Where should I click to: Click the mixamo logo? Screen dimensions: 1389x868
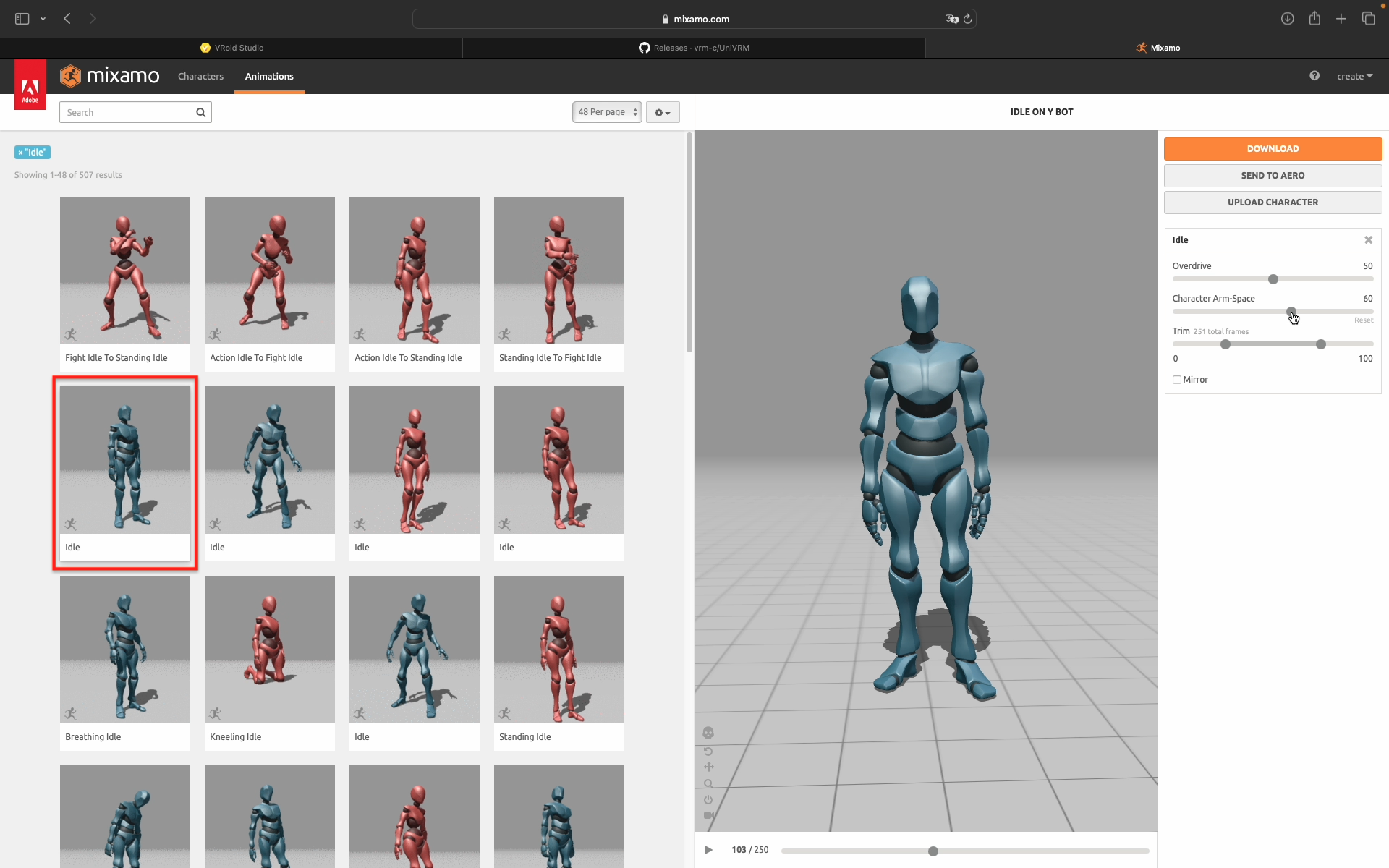coord(109,75)
